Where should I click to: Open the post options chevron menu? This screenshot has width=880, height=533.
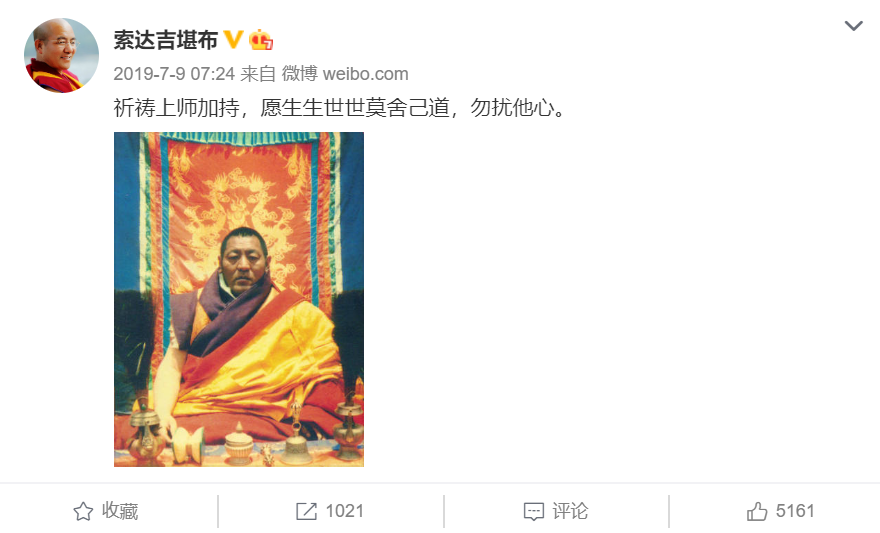point(853,26)
